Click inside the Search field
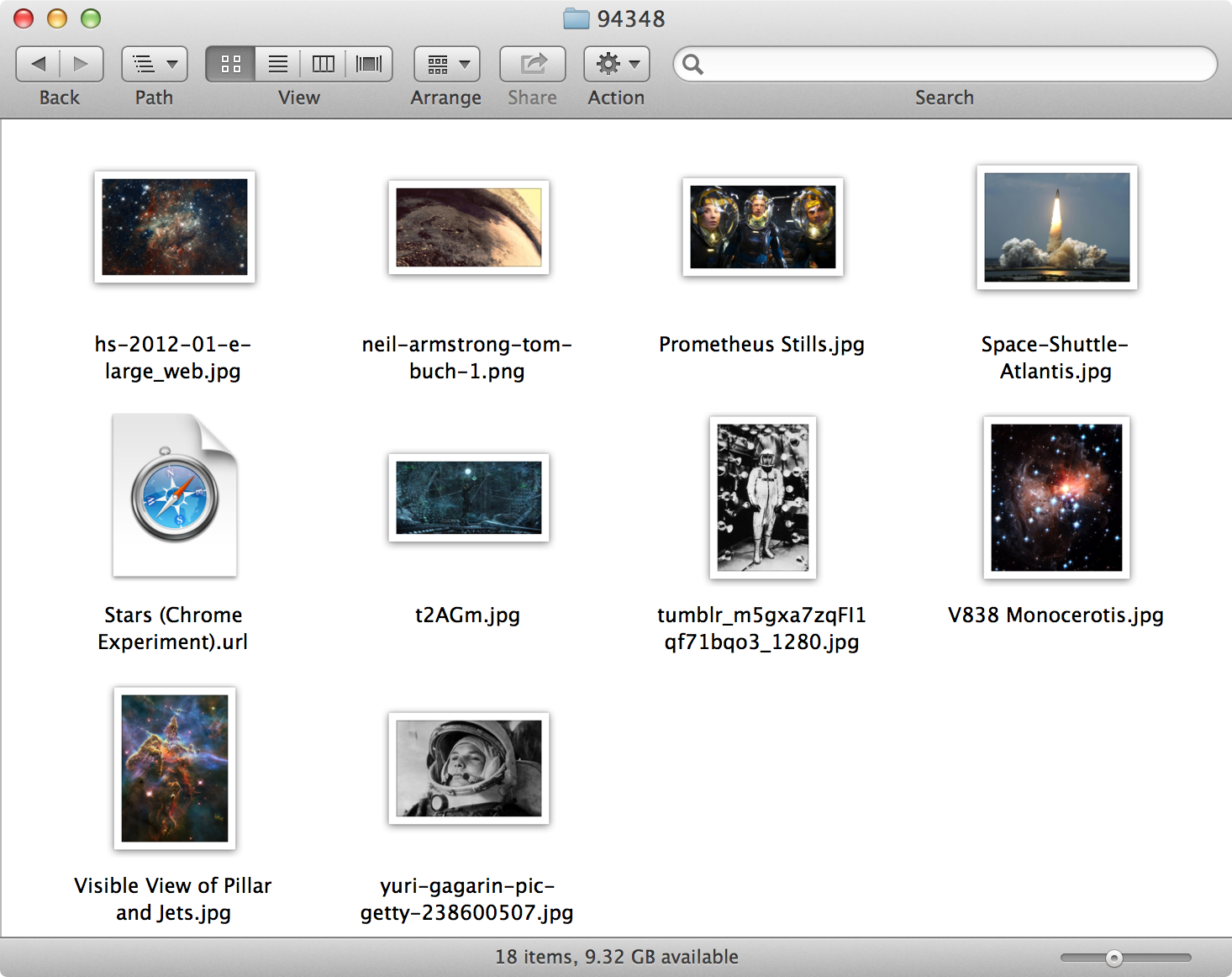This screenshot has height=977, width=1232. point(945,64)
